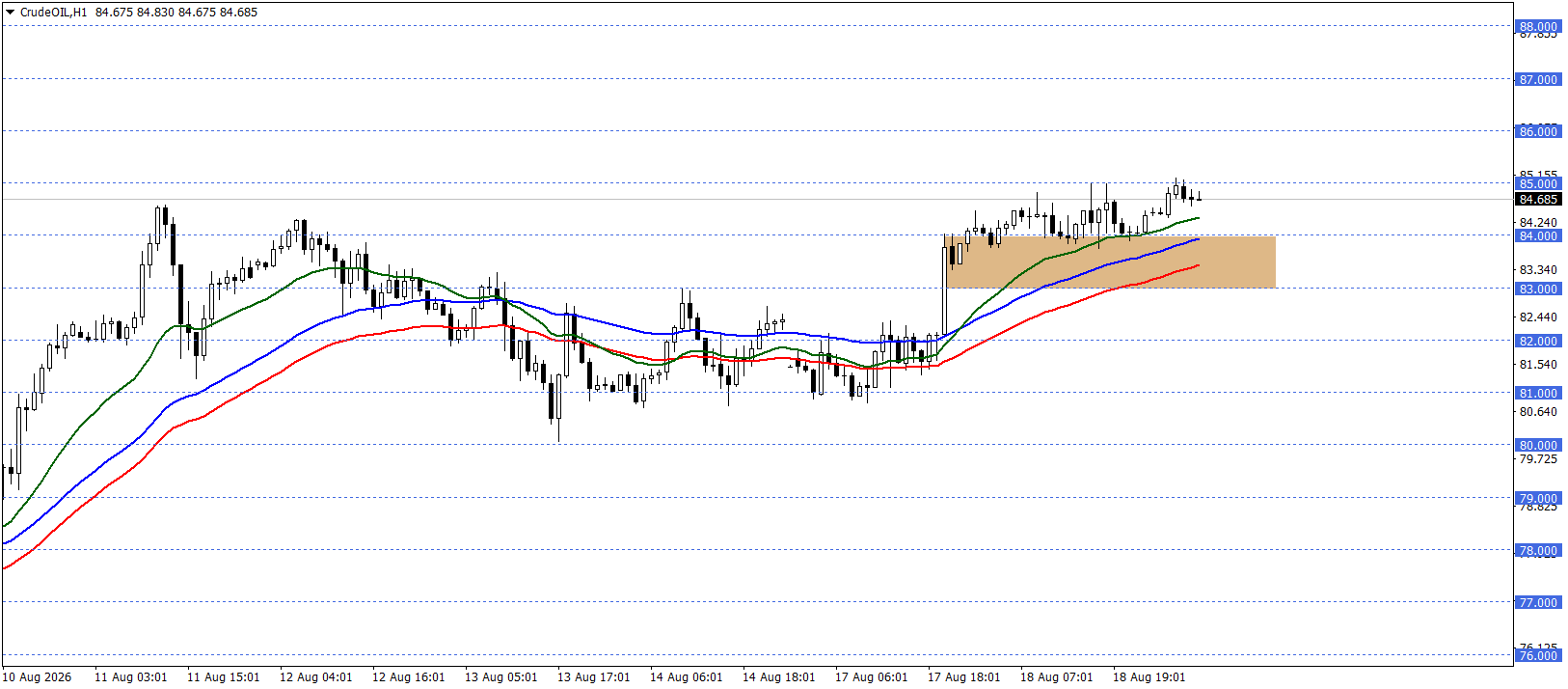Select the orange rectangle zone on chart
The width and height of the screenshot is (1568, 689).
[x=1110, y=262]
